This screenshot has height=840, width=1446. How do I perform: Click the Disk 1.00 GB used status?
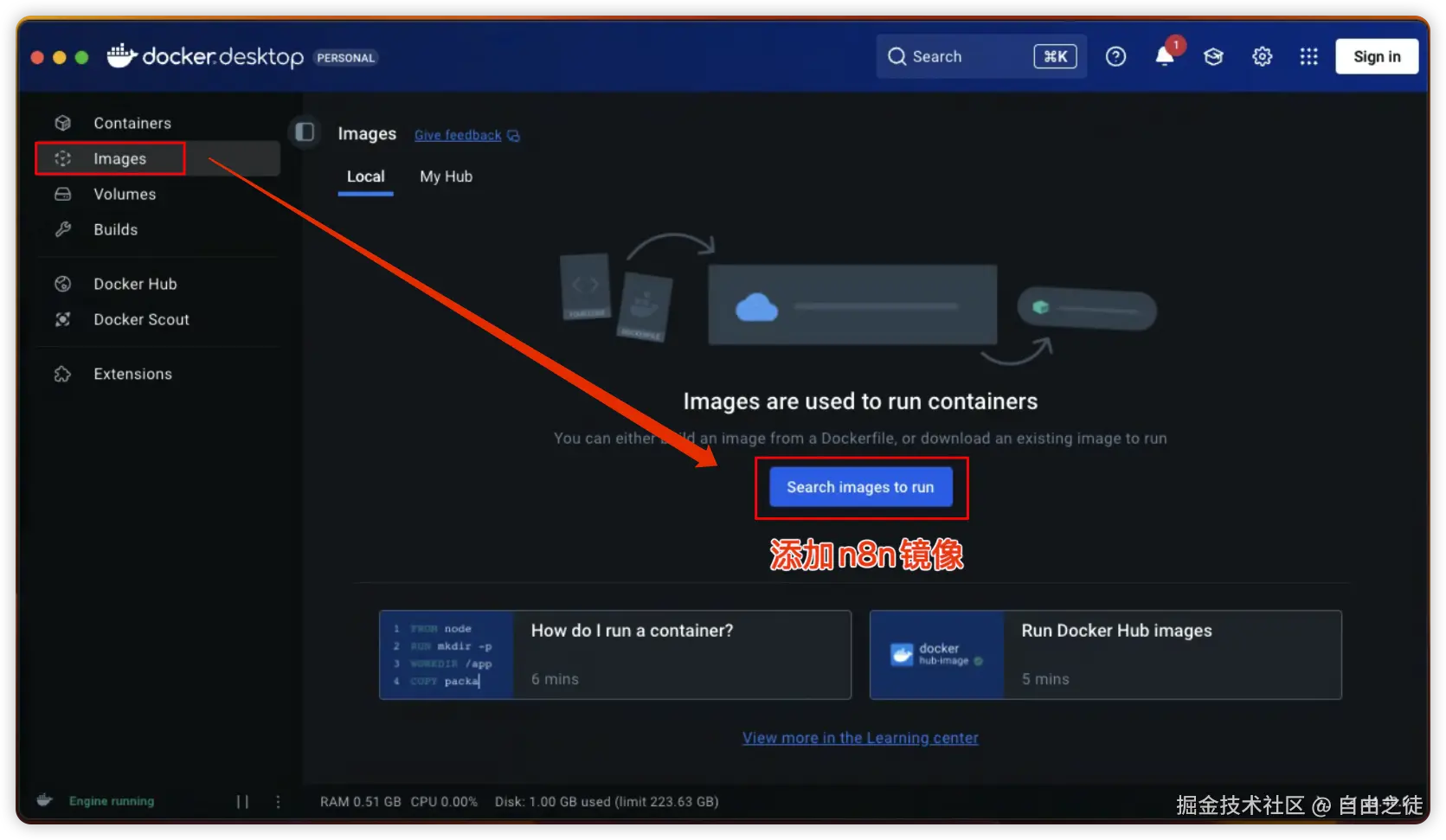pos(607,802)
